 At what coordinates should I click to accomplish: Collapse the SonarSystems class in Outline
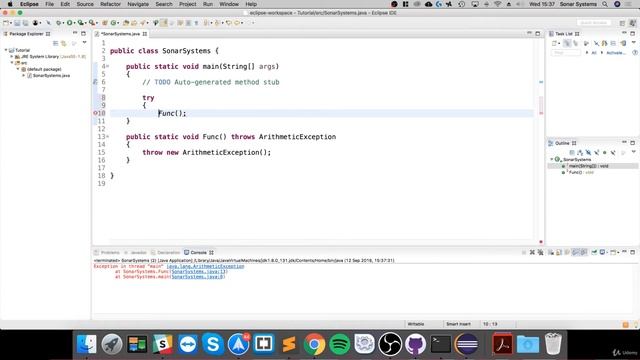pyautogui.click(x=551, y=159)
